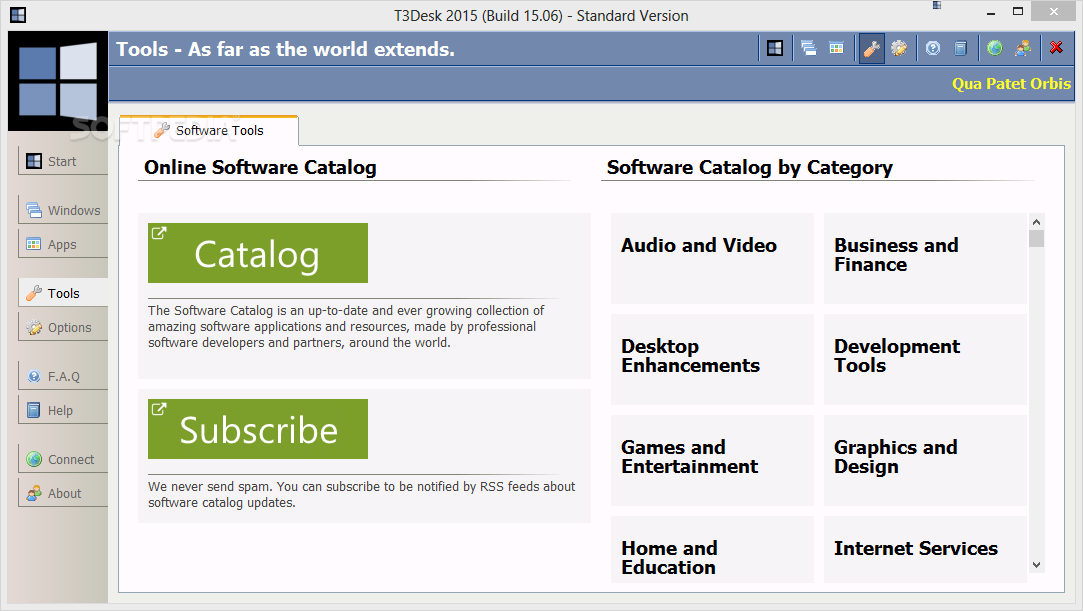Open Options via gear toolbar icon
The height and width of the screenshot is (611, 1083).
coord(899,48)
